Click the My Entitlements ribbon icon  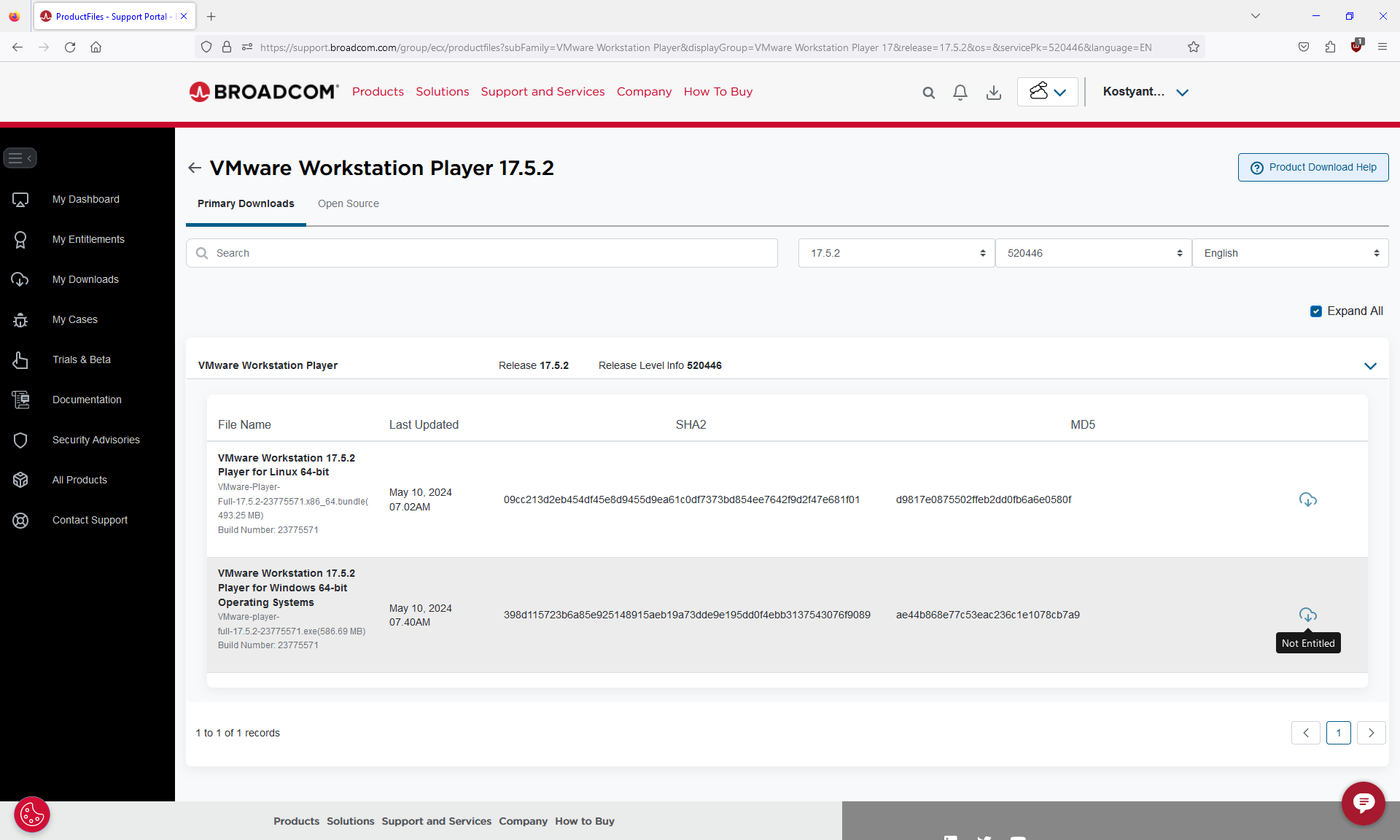pos(20,240)
